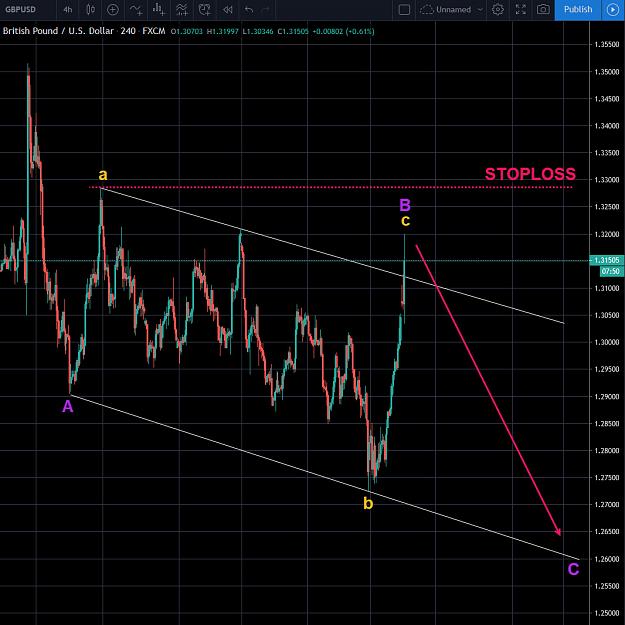
Task: Click the British Pound / U.S. Dollar title
Action: (58, 31)
